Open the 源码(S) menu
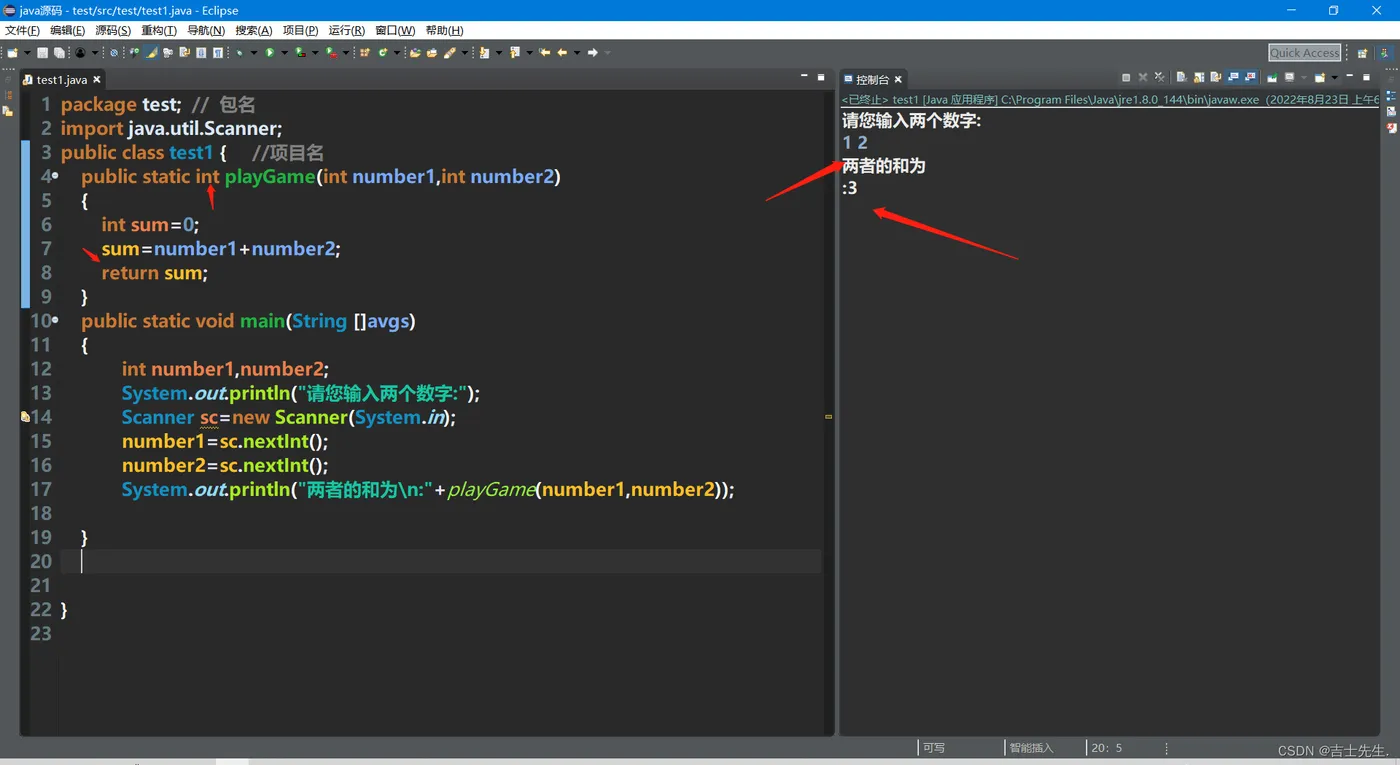 (113, 31)
